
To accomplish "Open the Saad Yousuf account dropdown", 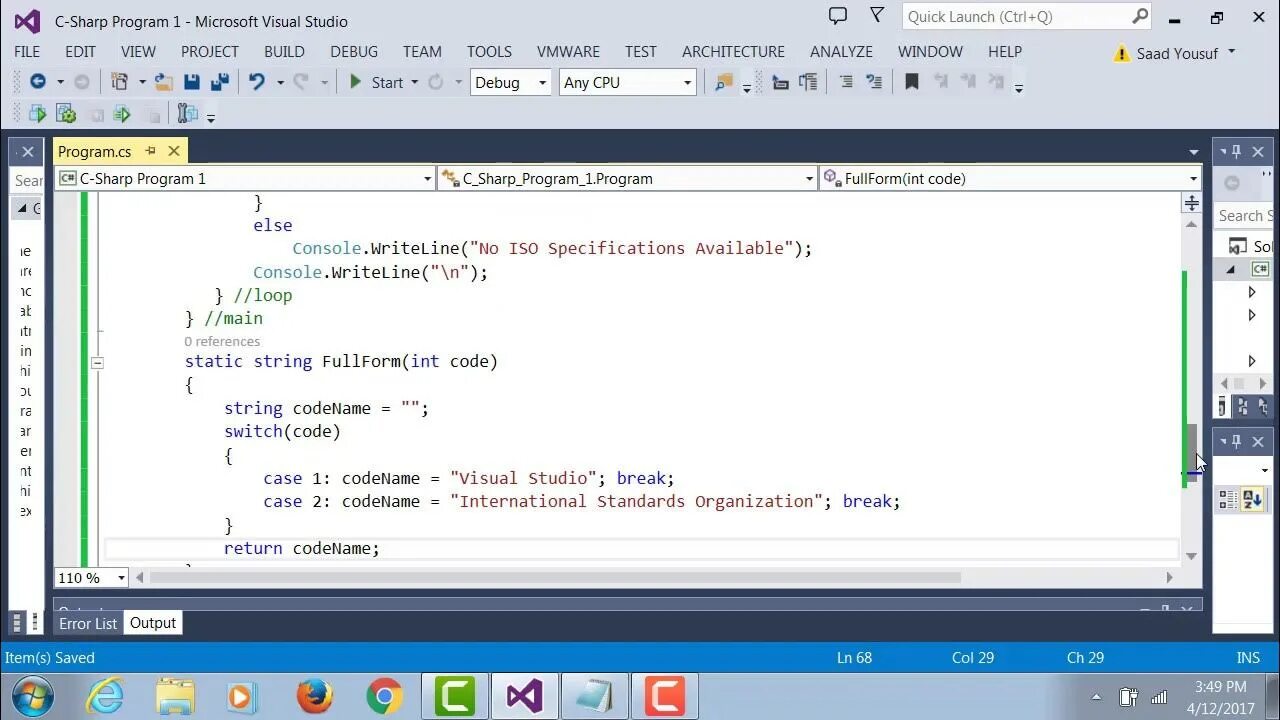I will point(1231,51).
